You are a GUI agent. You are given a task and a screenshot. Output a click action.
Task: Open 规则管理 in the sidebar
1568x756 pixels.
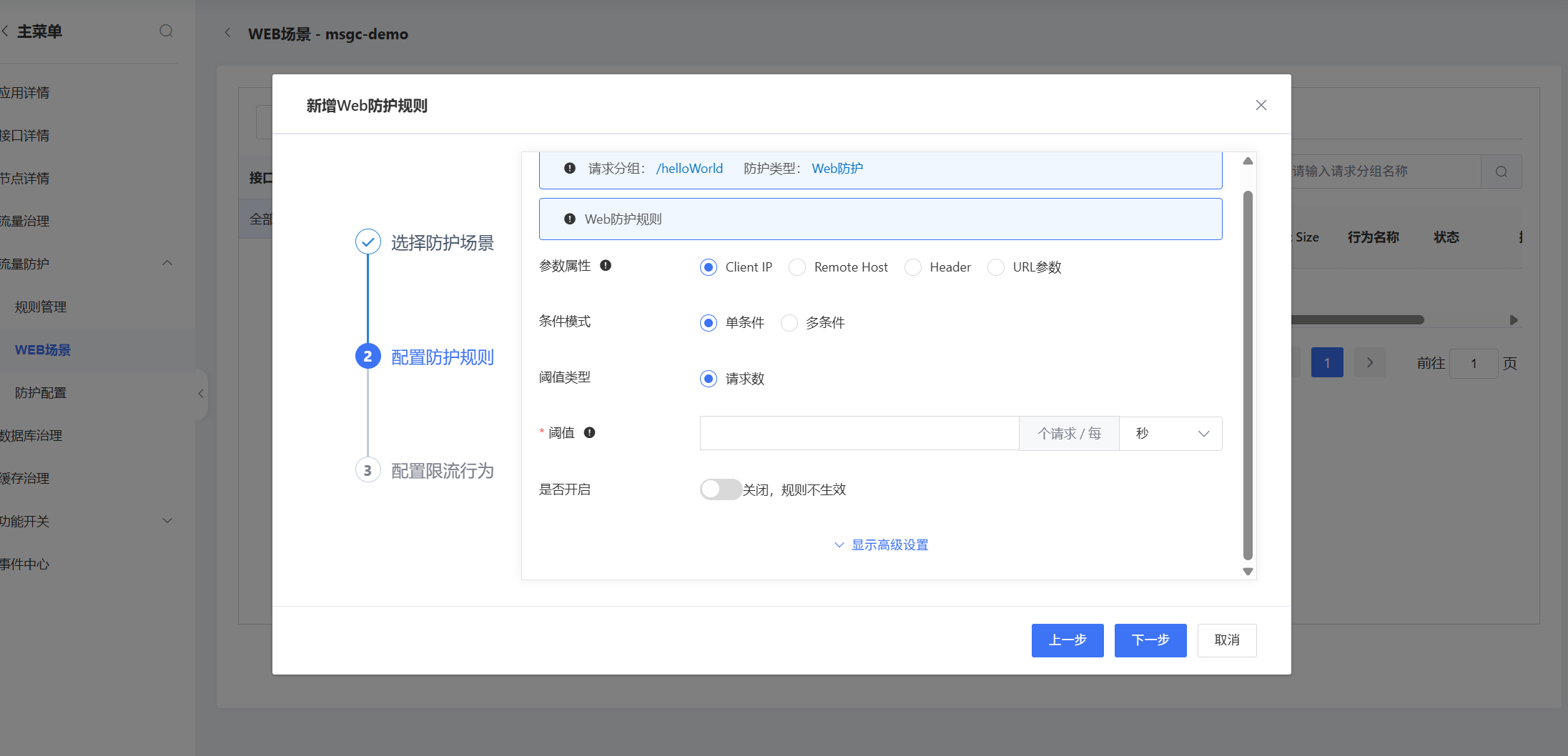[x=41, y=307]
